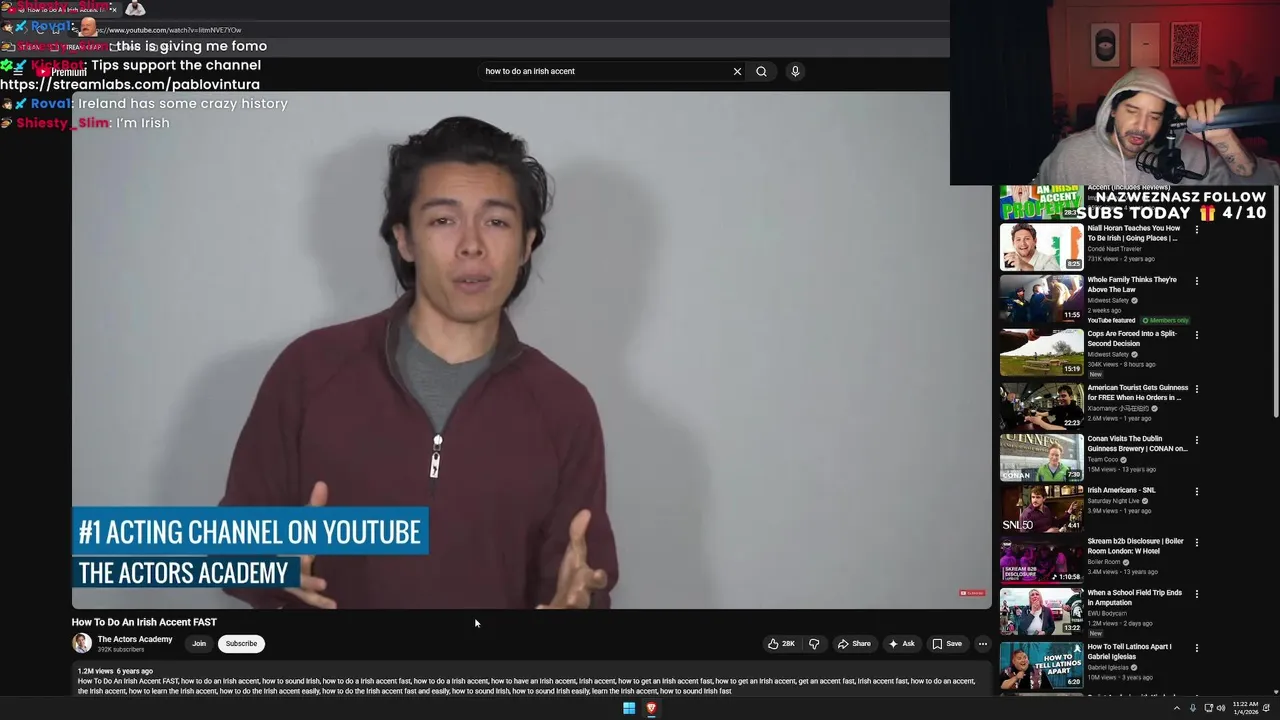Screen dimensions: 1280x720
Task: Open options for How To Tell Latinos Apart
Action: click(x=1196, y=648)
